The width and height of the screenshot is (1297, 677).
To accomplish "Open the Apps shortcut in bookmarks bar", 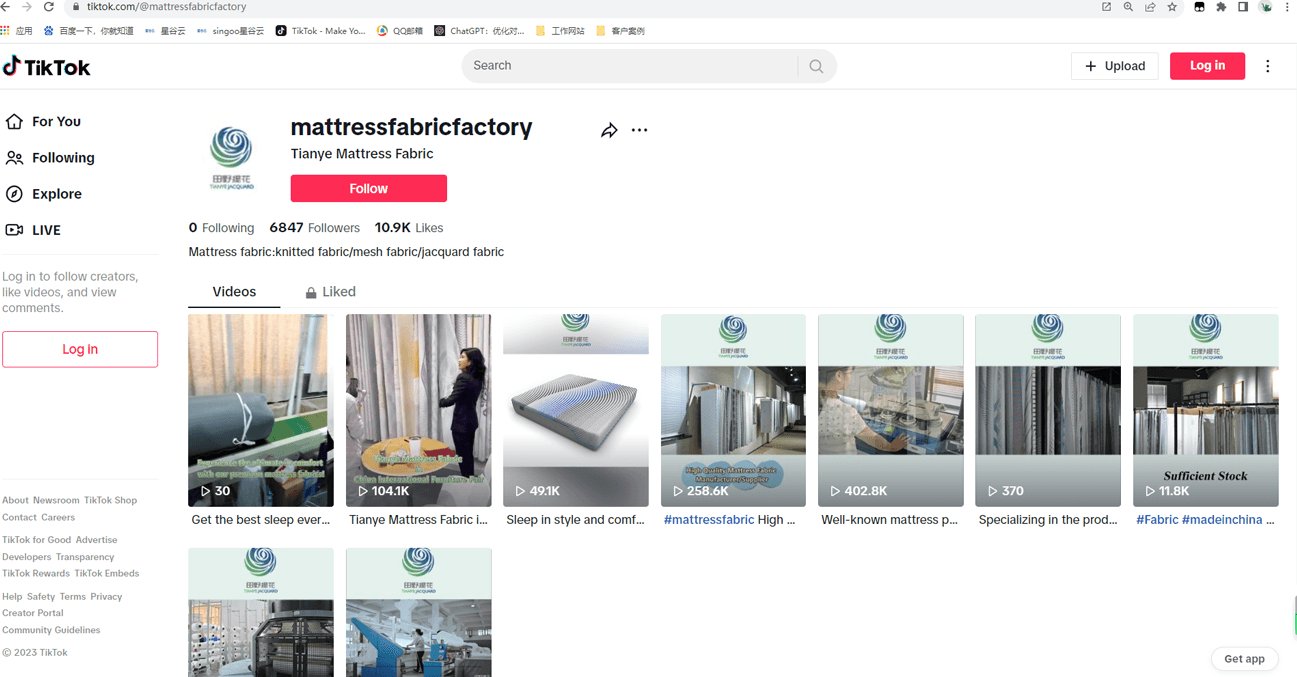I will pyautogui.click(x=17, y=31).
